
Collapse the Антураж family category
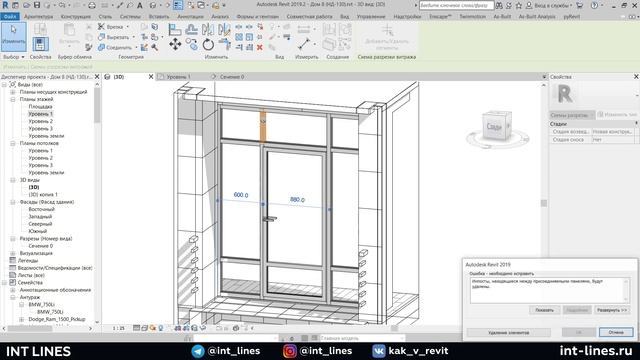[13, 297]
